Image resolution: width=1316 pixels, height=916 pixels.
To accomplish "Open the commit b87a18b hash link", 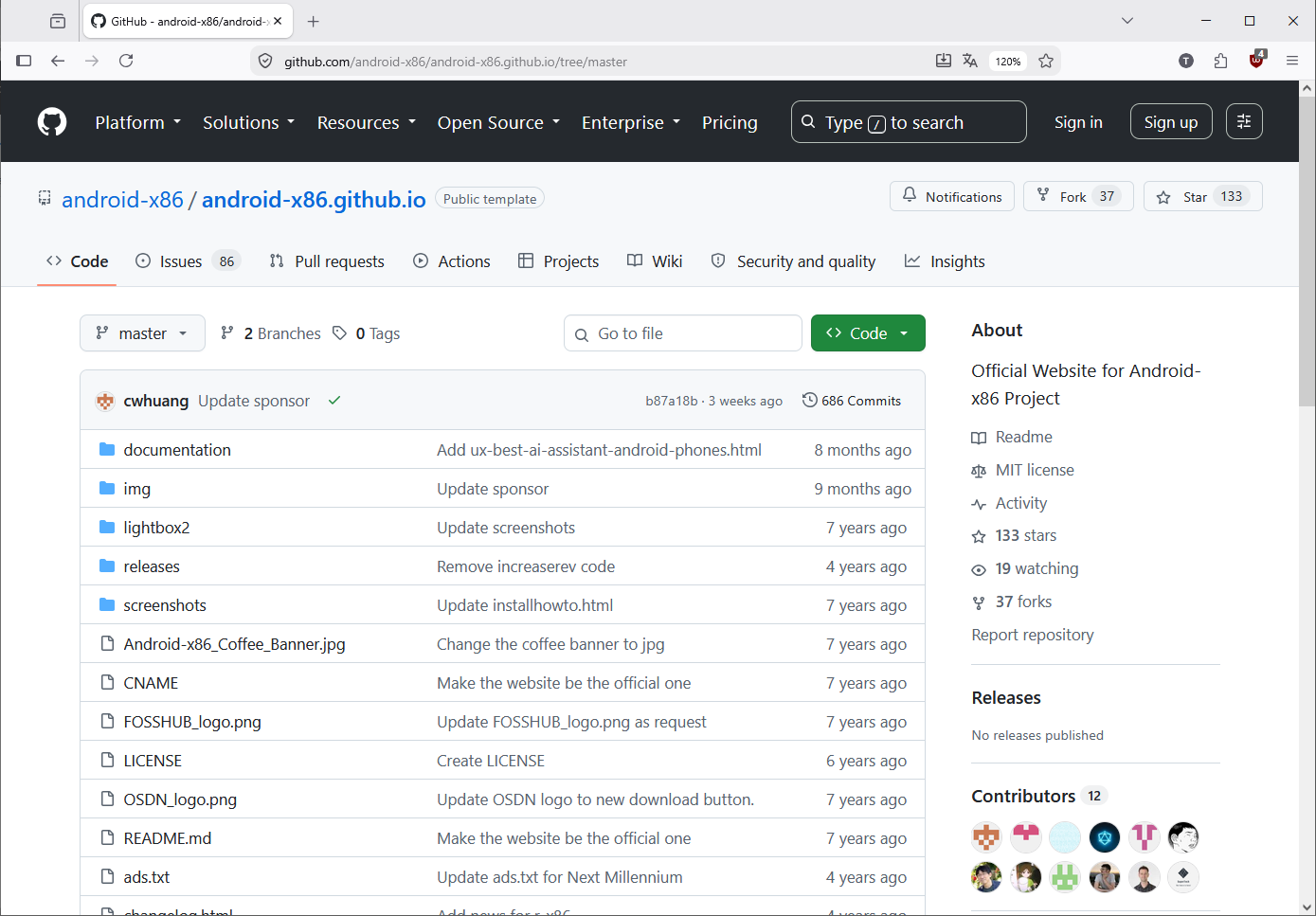I will pyautogui.click(x=672, y=401).
